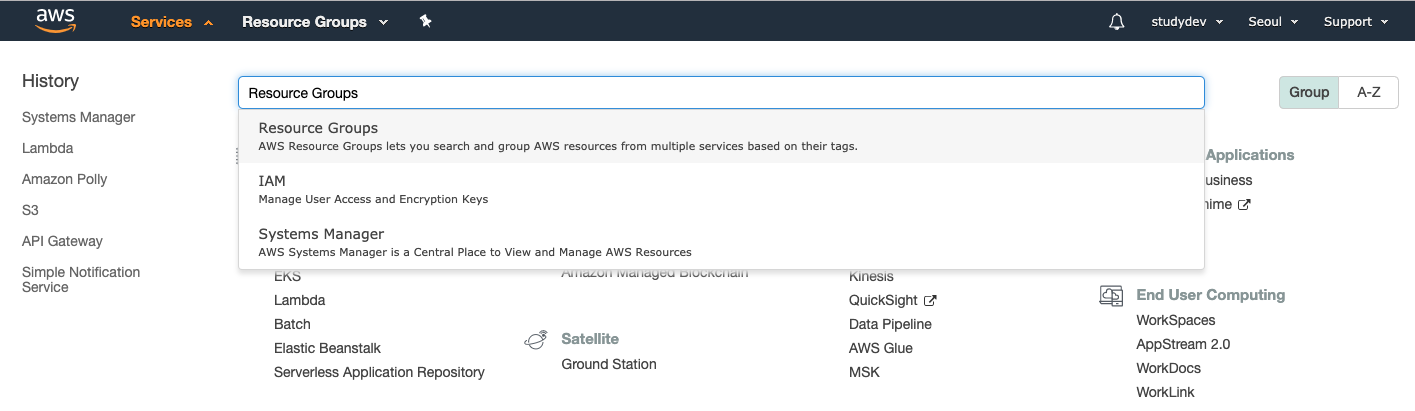Open WorkDocs service link
The image size is (1415, 411).
coord(1169,368)
